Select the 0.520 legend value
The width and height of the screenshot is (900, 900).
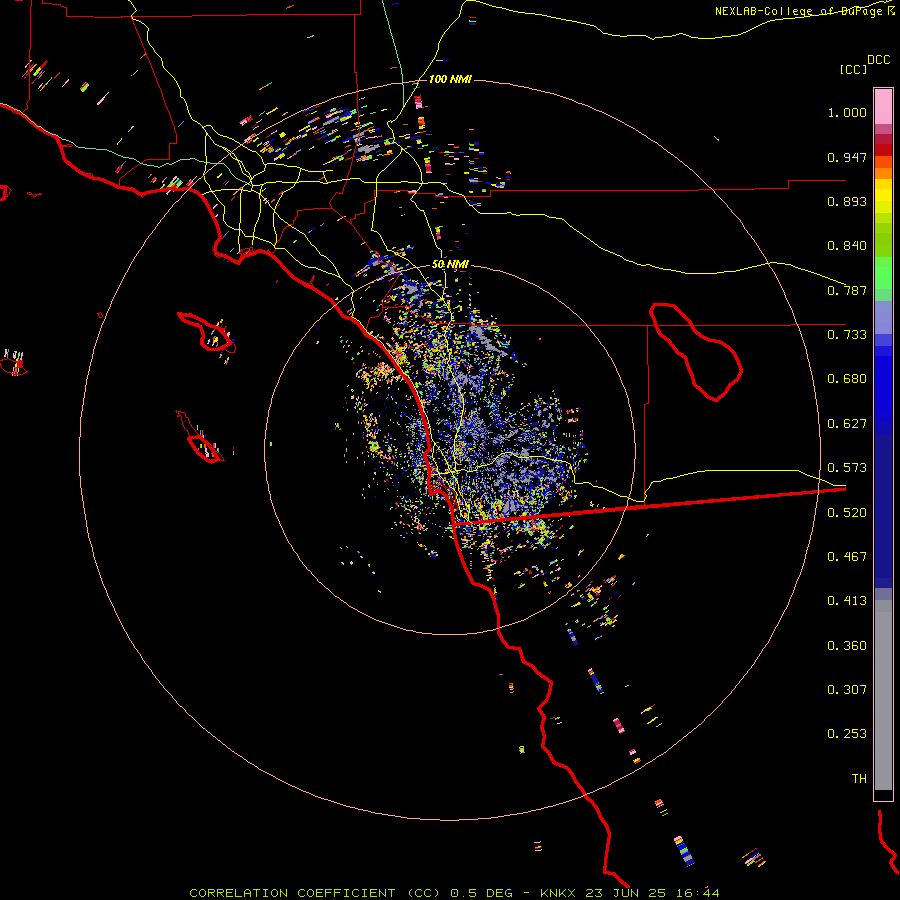click(847, 513)
